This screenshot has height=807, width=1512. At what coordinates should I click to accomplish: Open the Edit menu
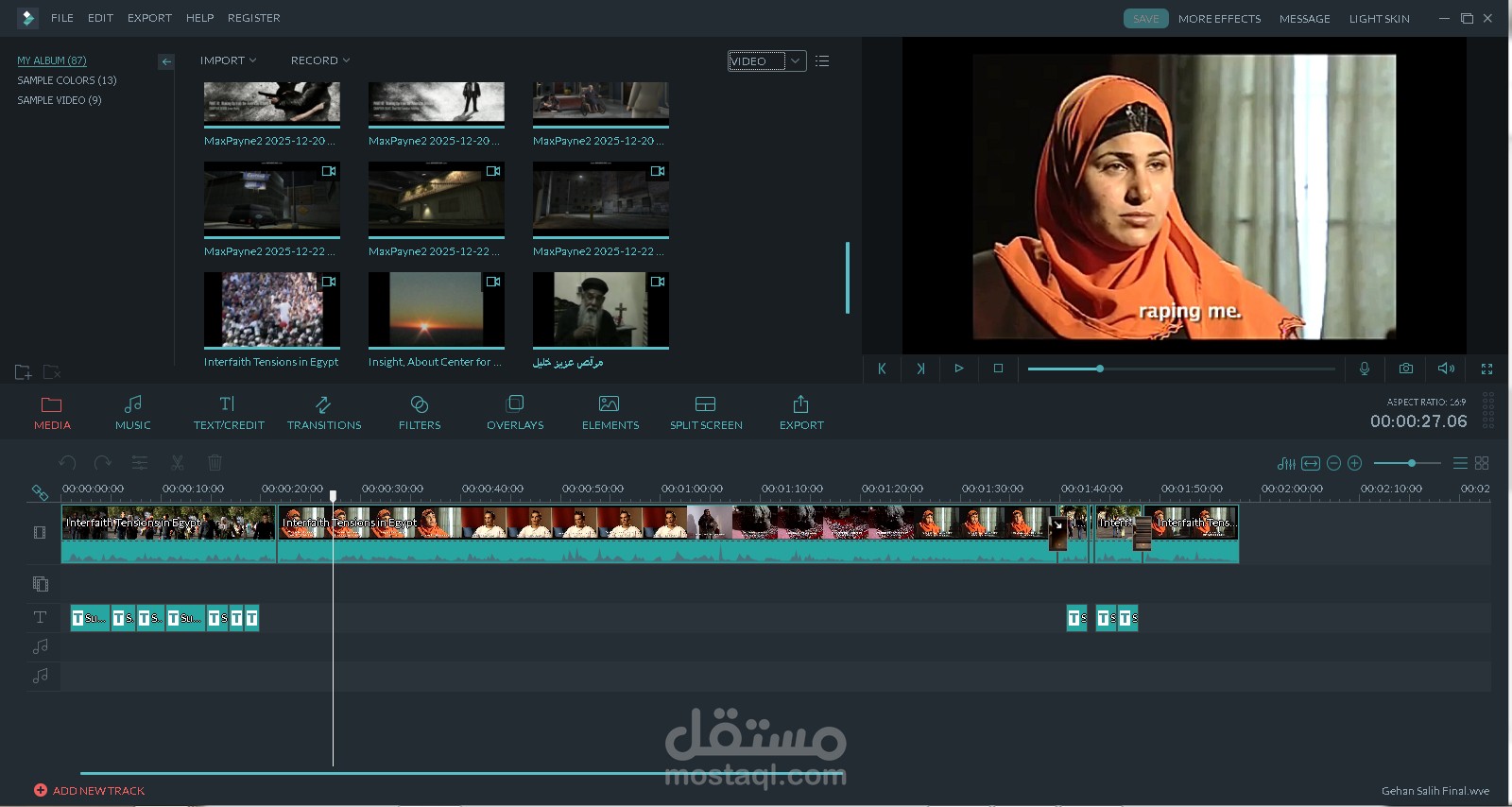coord(100,18)
